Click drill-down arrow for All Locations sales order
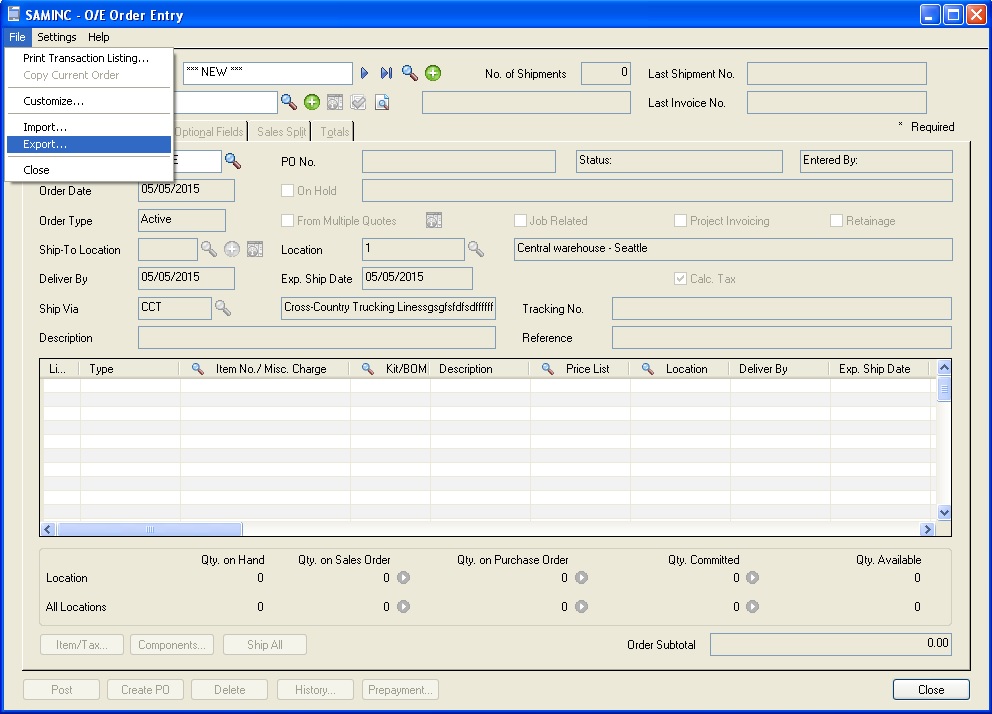Screen dimensions: 992x714 403,607
